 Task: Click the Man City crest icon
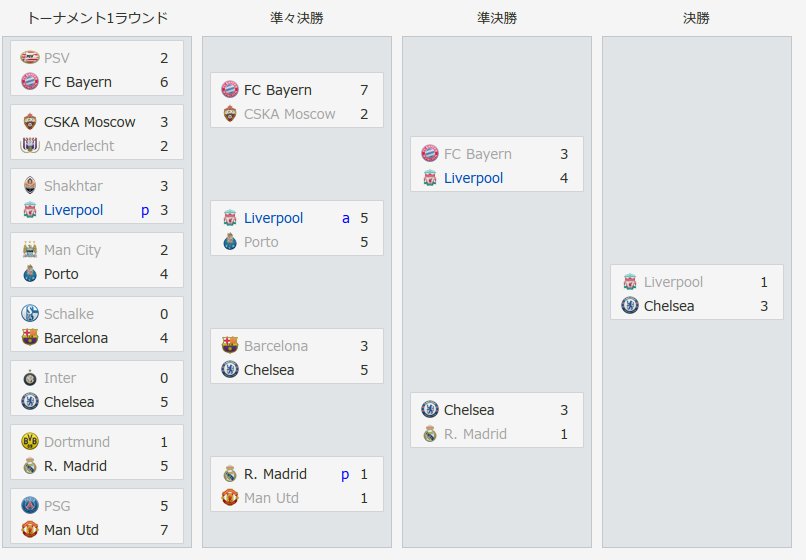(x=30, y=249)
